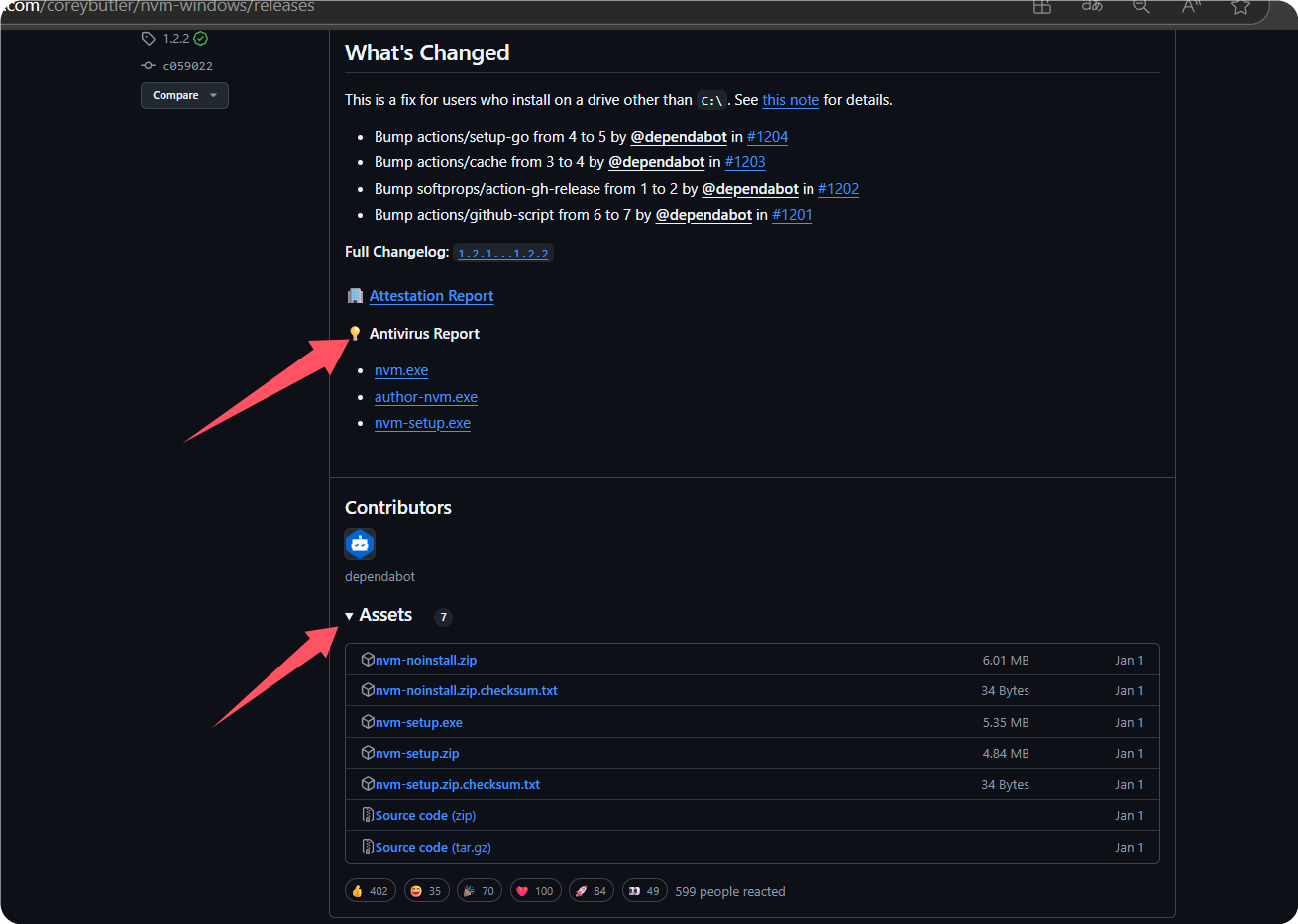Download nvm-setup.exe from Assets
1298x924 pixels.
pos(419,722)
